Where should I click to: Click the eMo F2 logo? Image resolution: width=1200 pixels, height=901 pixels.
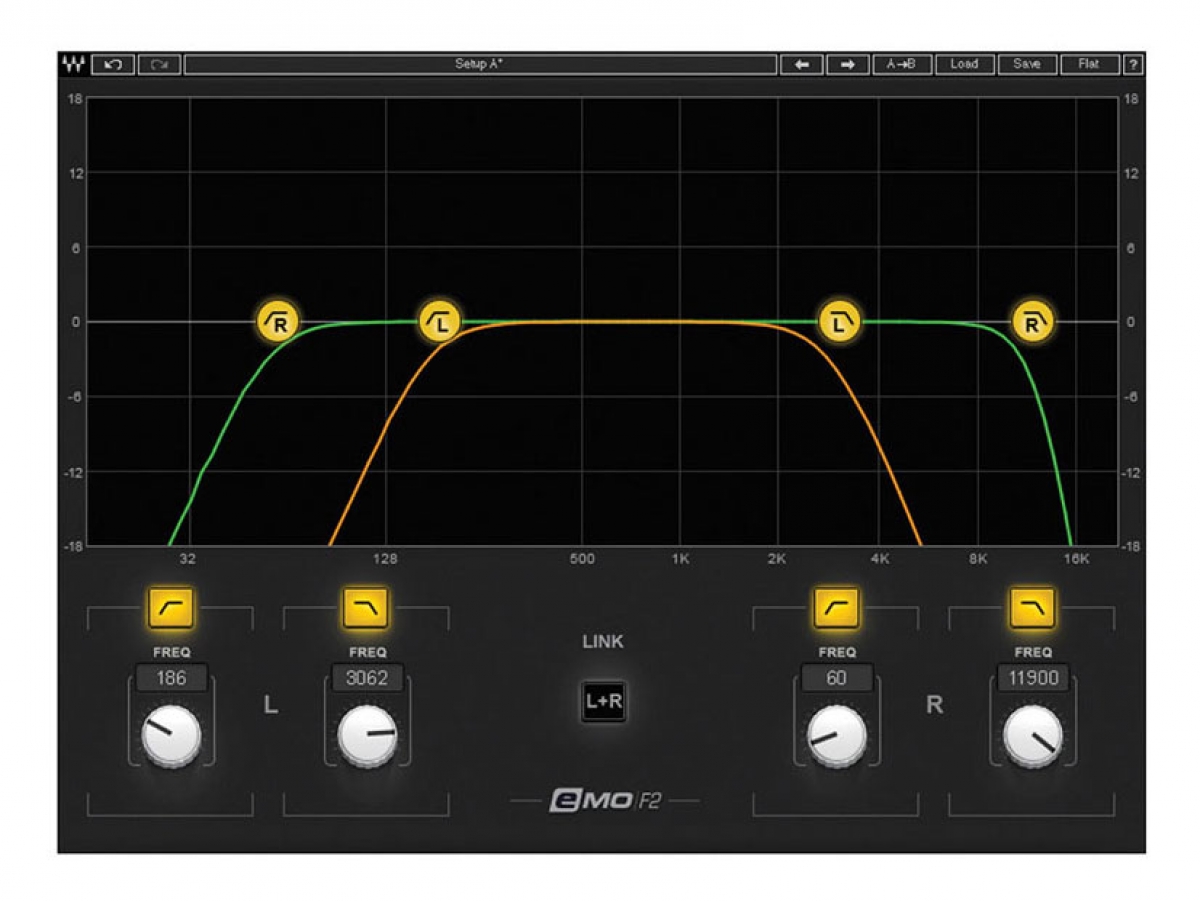point(605,801)
